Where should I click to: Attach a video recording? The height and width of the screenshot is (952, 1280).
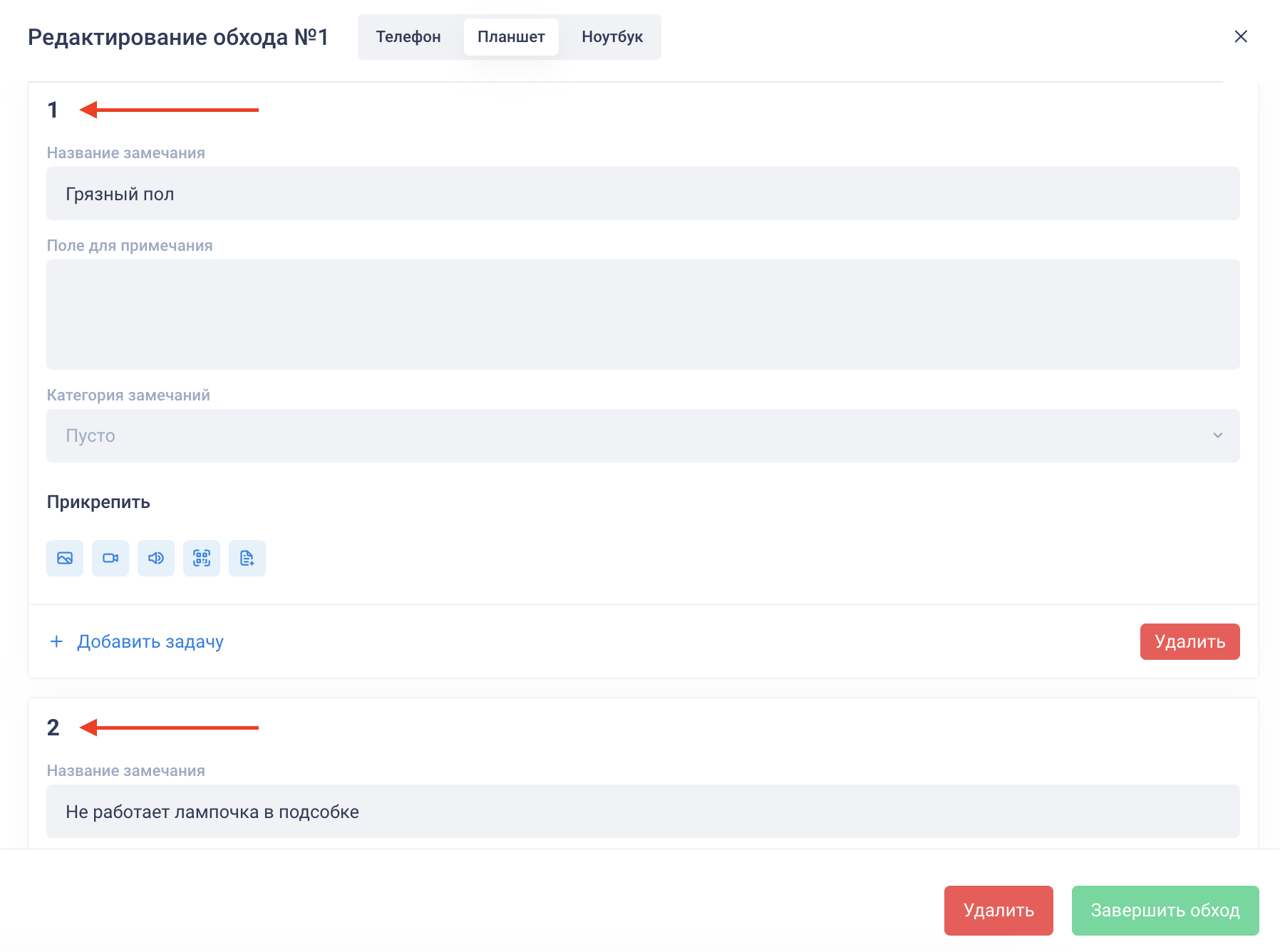[x=110, y=558]
